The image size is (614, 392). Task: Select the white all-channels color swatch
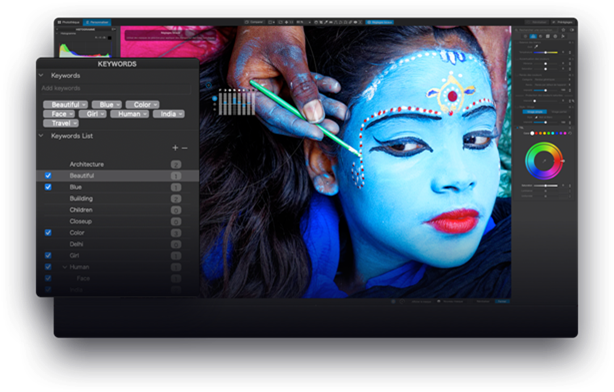[532, 133]
